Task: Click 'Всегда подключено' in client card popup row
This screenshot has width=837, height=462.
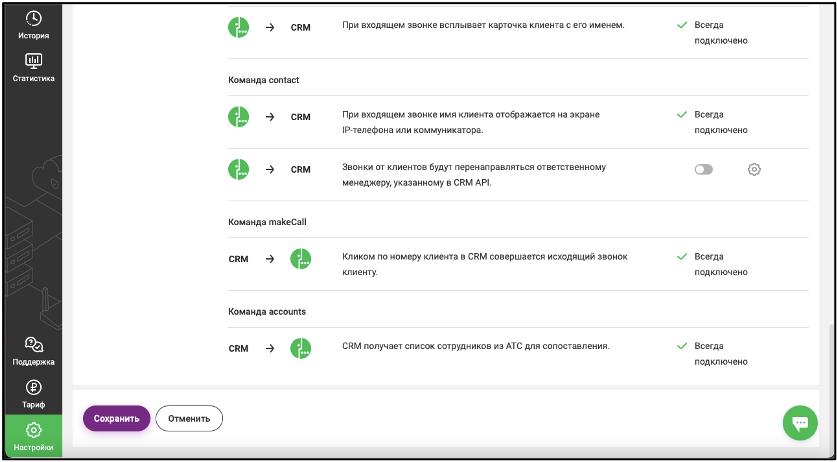Action: 721,33
